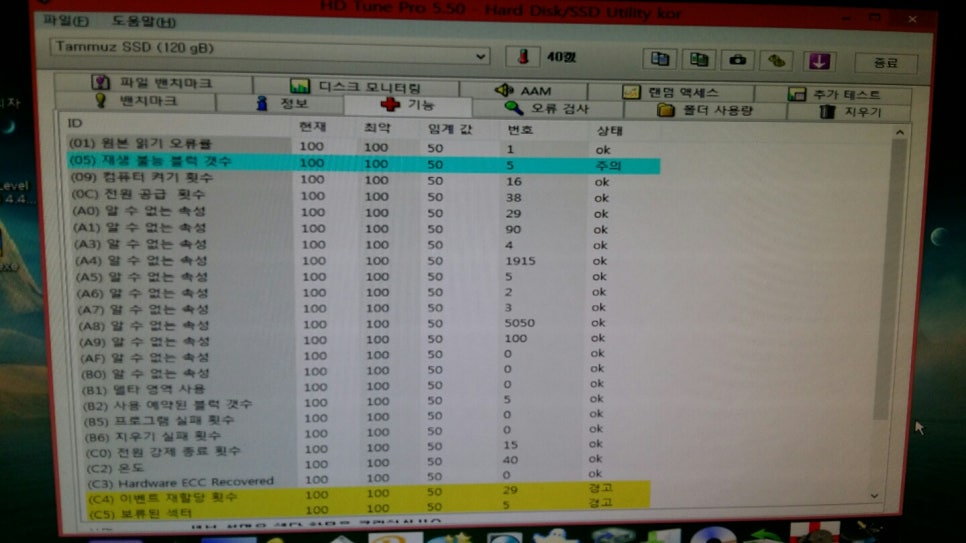Viewport: 966px width, 543px height.
Task: Select the (A9) 알 수 없는 속성 row
Action: 363,340
